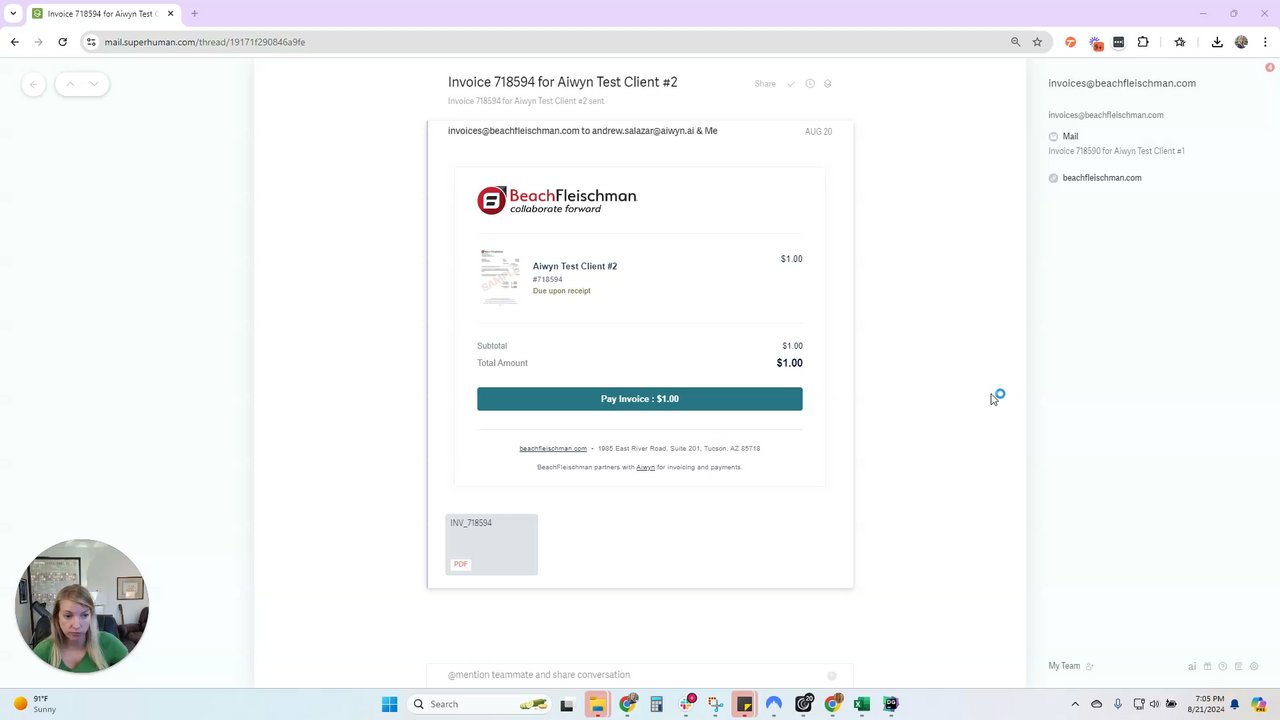This screenshot has width=1280, height=720.
Task: Click the Pay Invoice : $1.00 button
Action: pos(640,399)
